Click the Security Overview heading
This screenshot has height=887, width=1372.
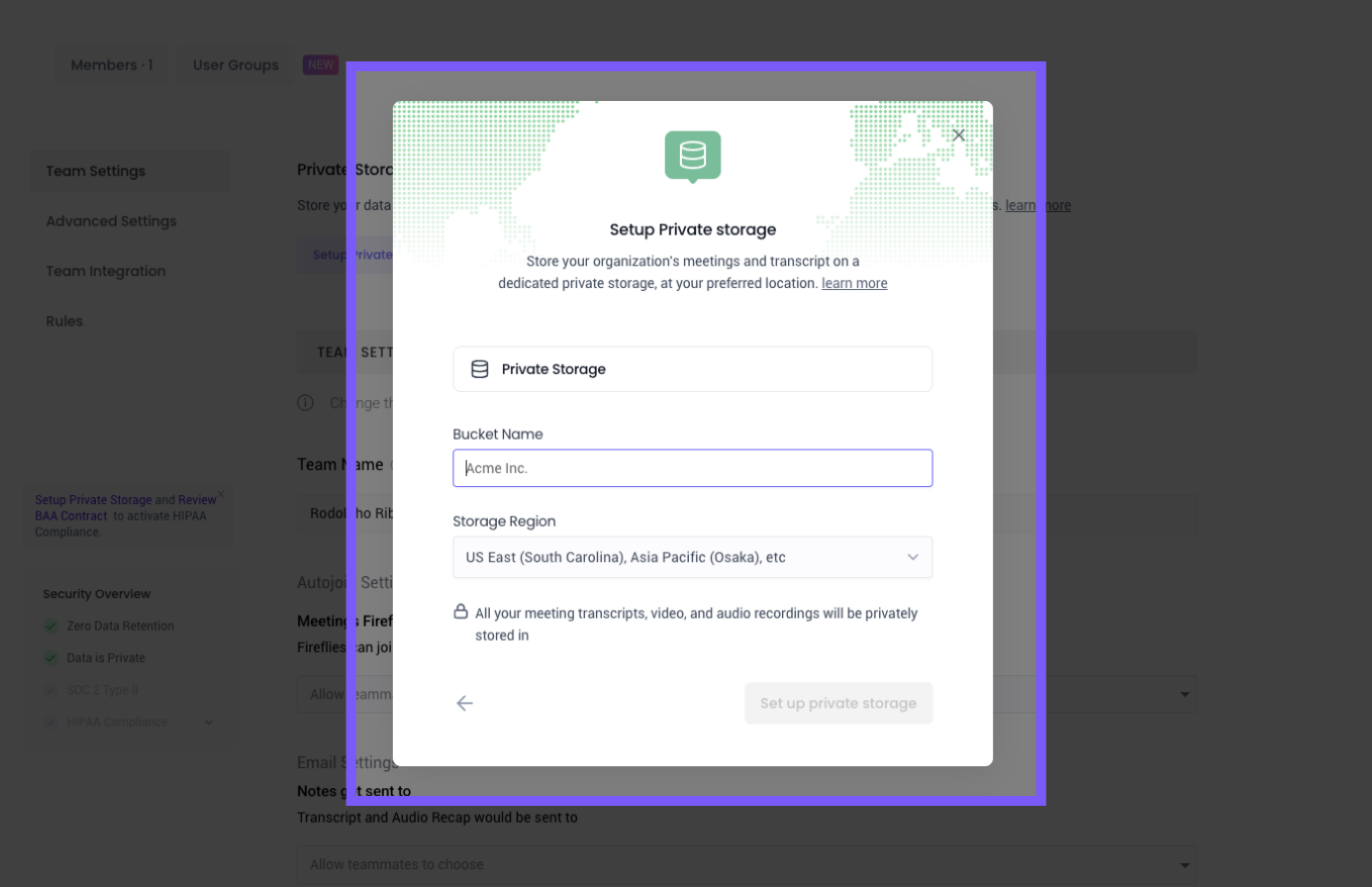coord(97,594)
